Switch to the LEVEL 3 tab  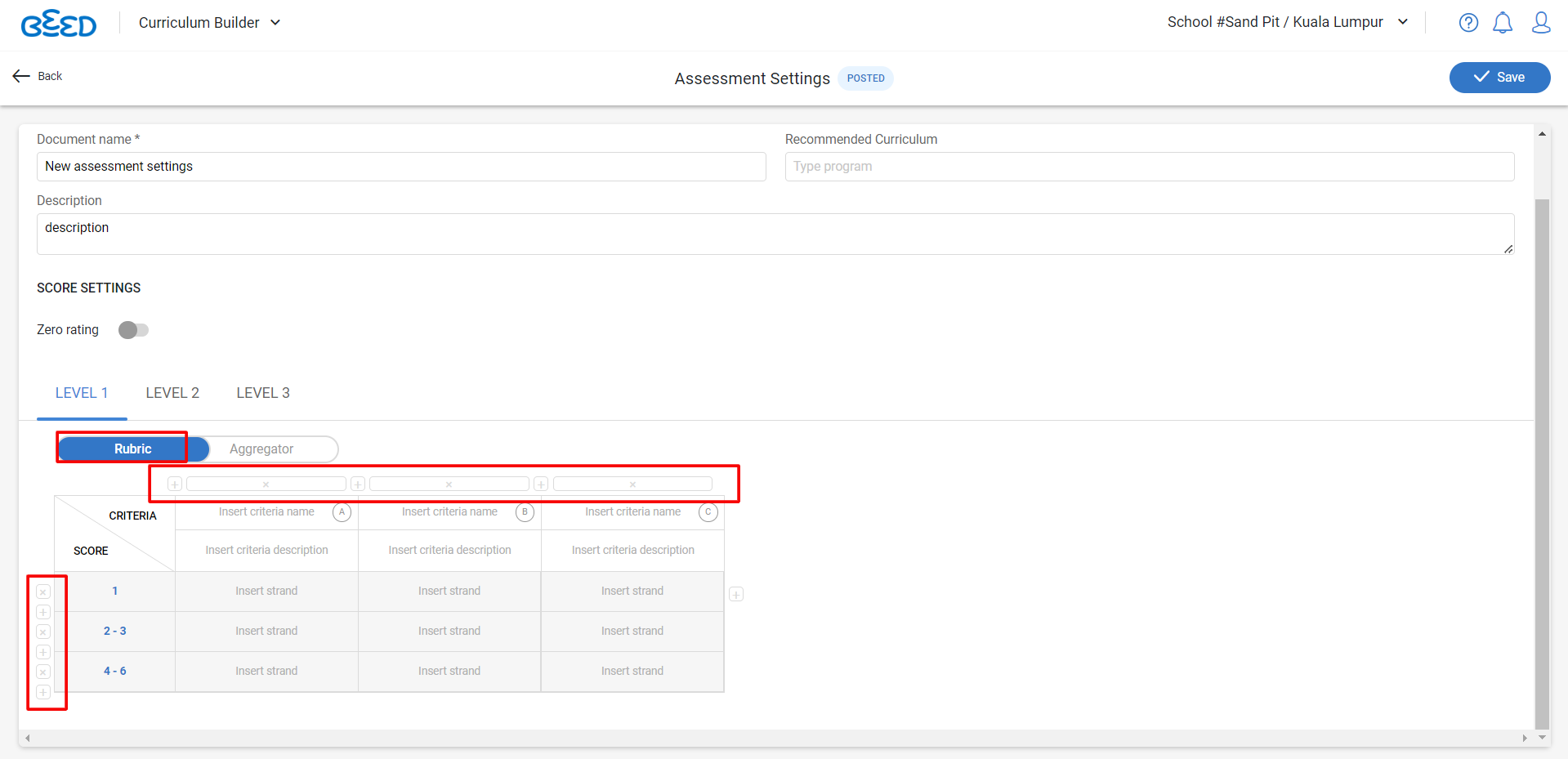pos(263,393)
